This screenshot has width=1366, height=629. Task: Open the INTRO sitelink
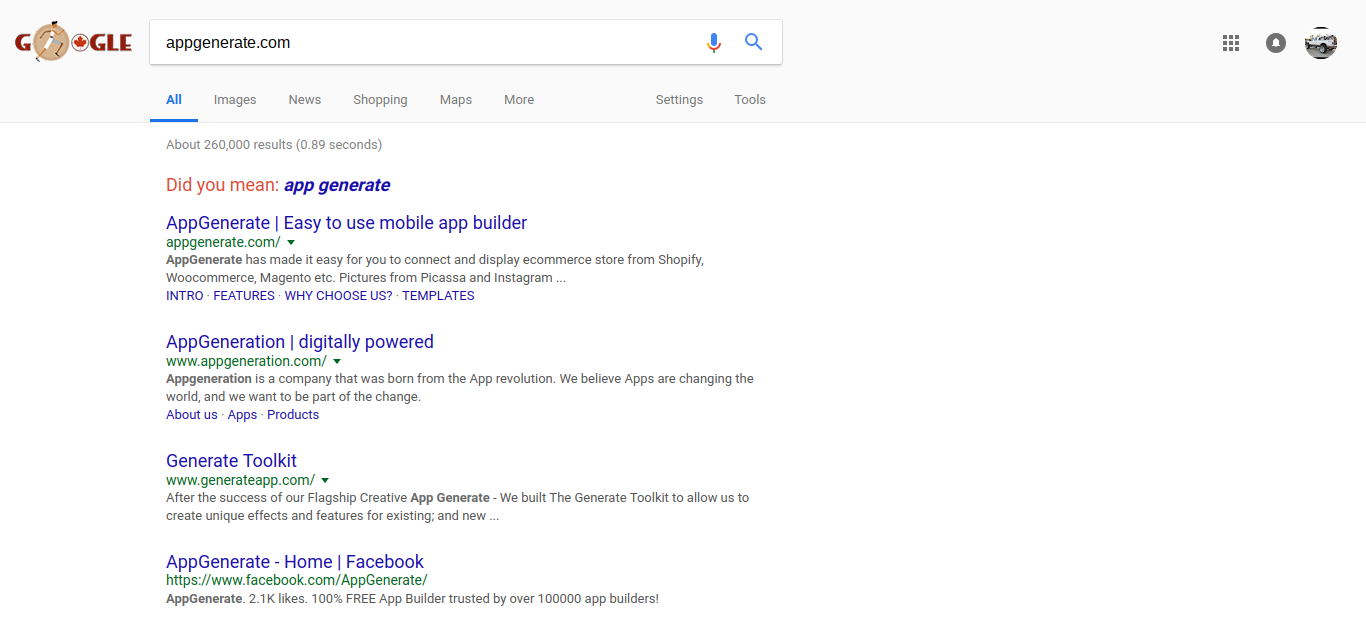pos(185,296)
